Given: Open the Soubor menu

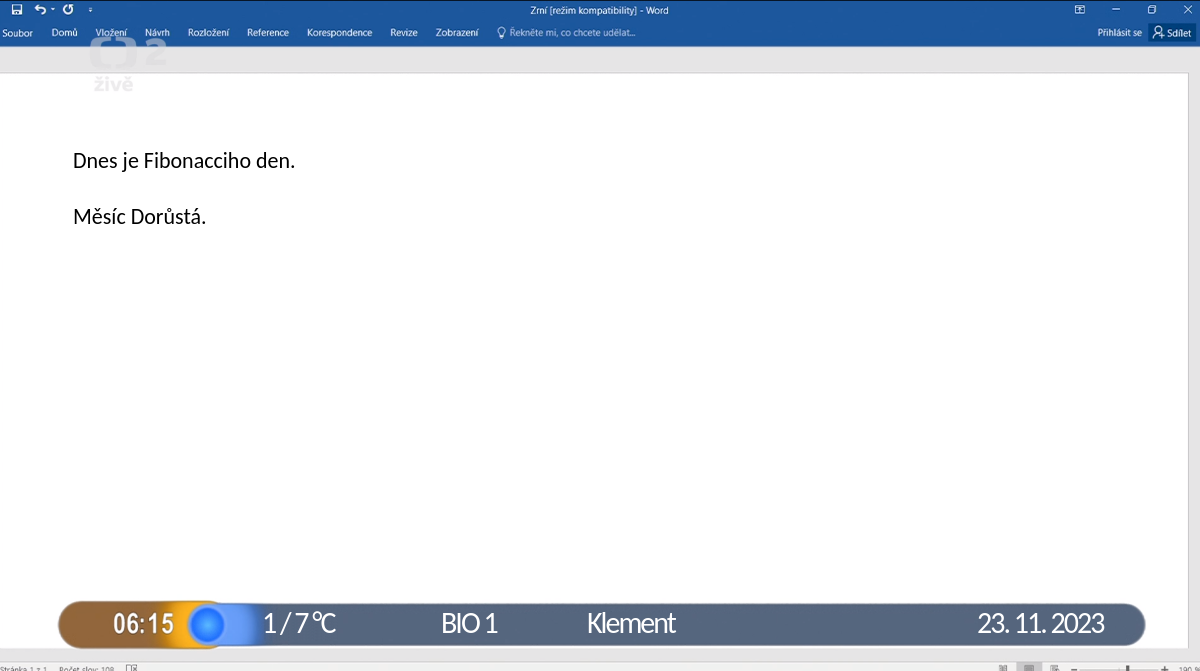Looking at the screenshot, I should pos(17,33).
